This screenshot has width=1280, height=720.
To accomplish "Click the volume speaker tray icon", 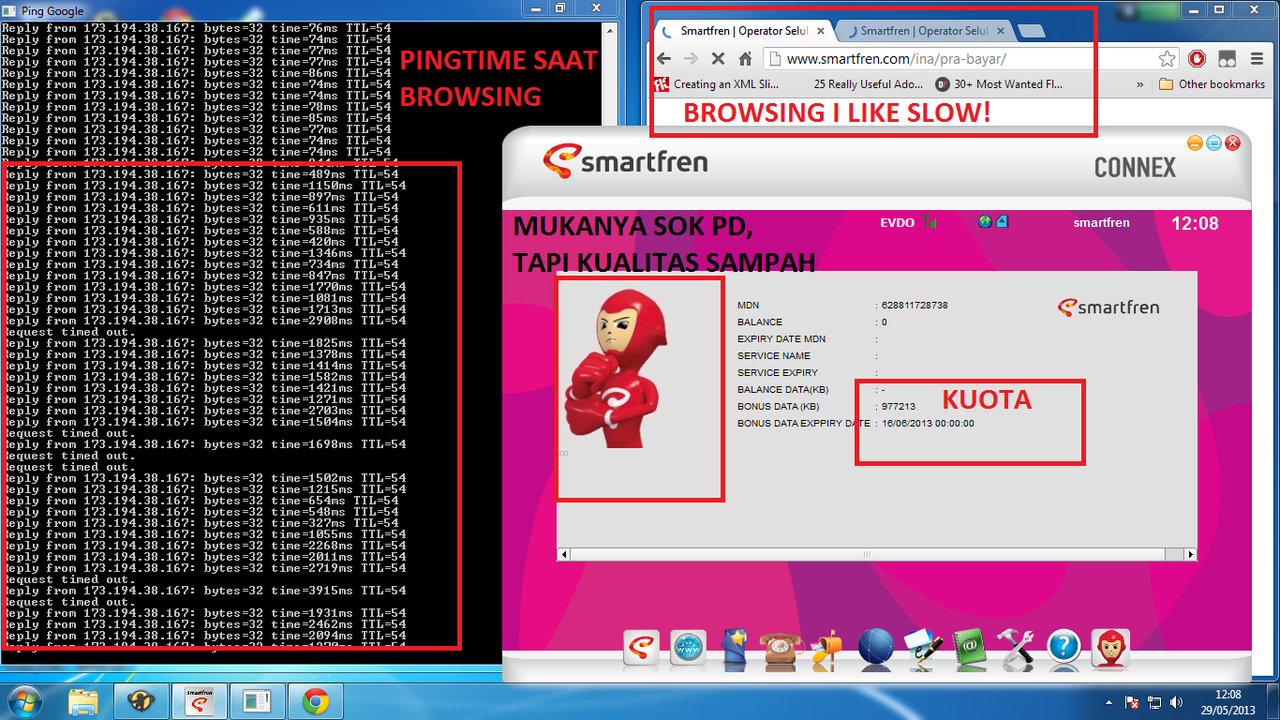I will coord(1175,702).
